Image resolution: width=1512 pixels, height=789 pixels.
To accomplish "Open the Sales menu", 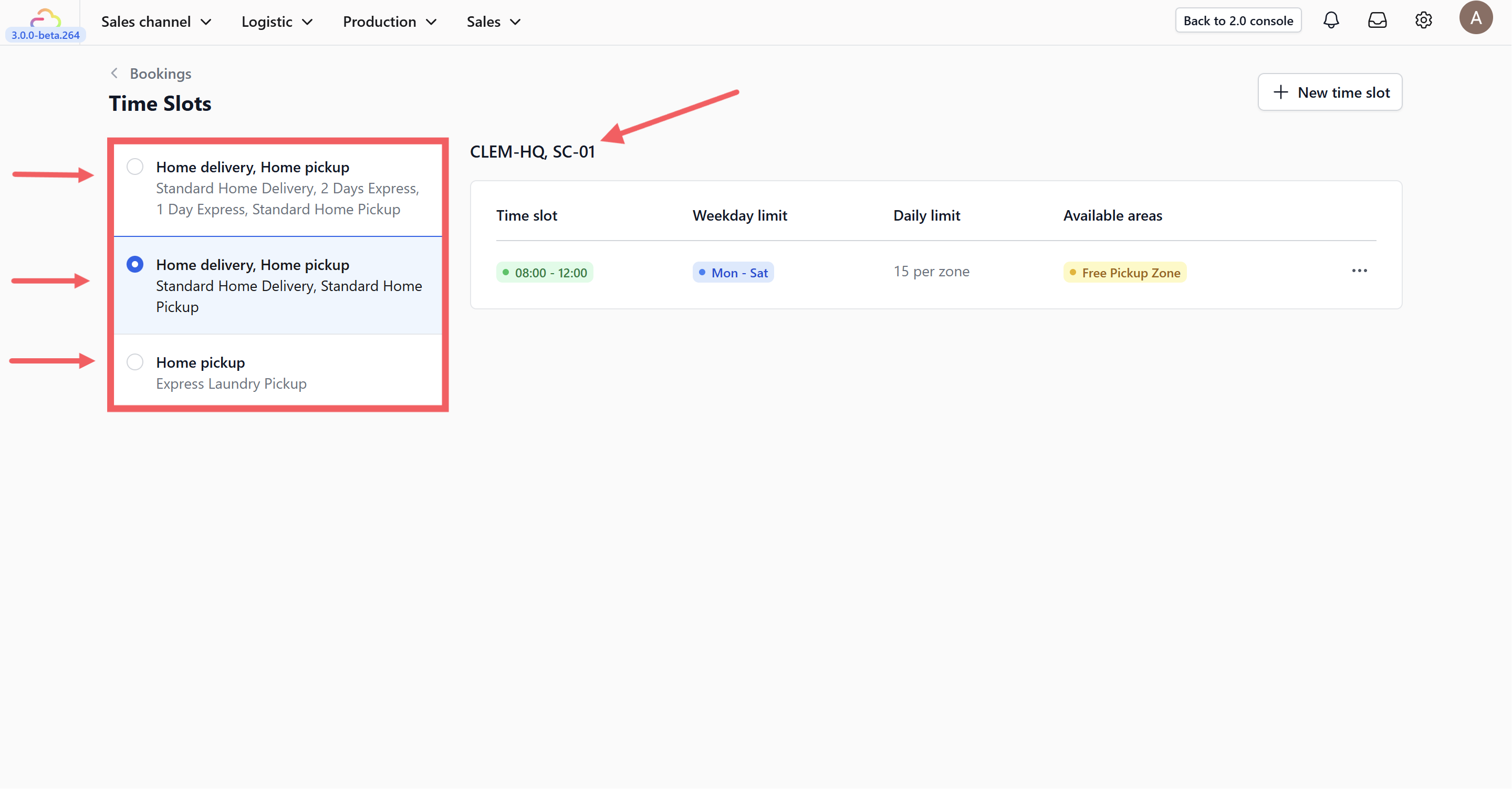I will pos(493,22).
